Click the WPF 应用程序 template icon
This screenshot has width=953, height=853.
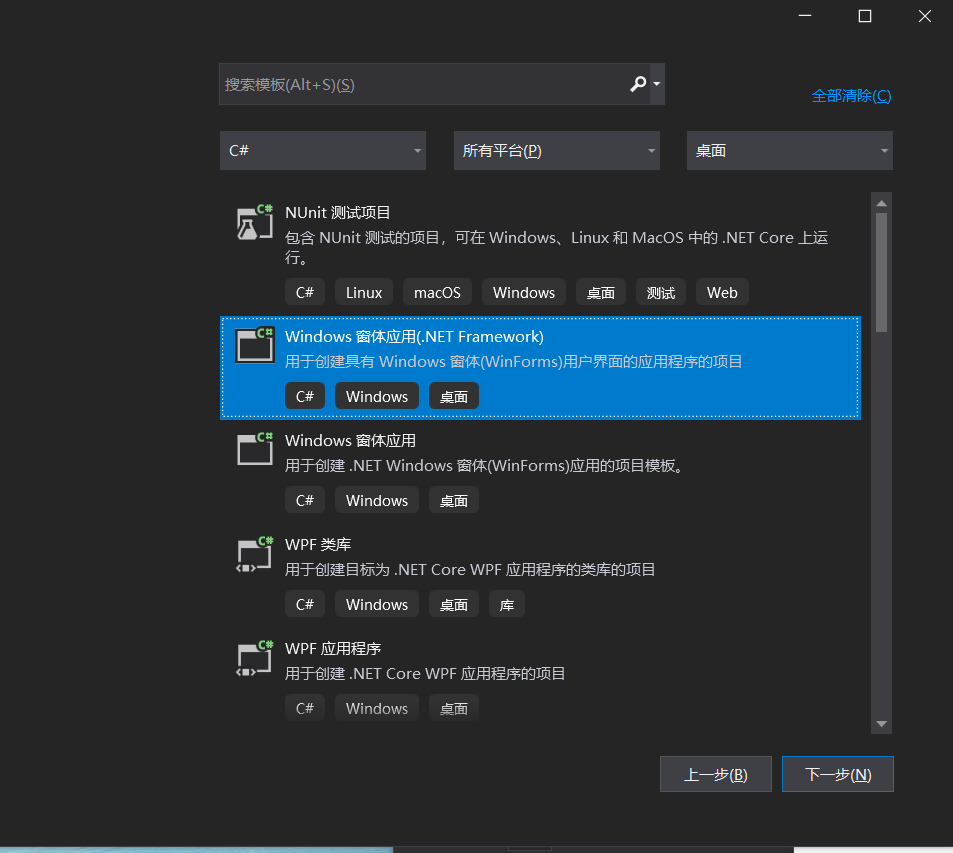click(x=255, y=658)
